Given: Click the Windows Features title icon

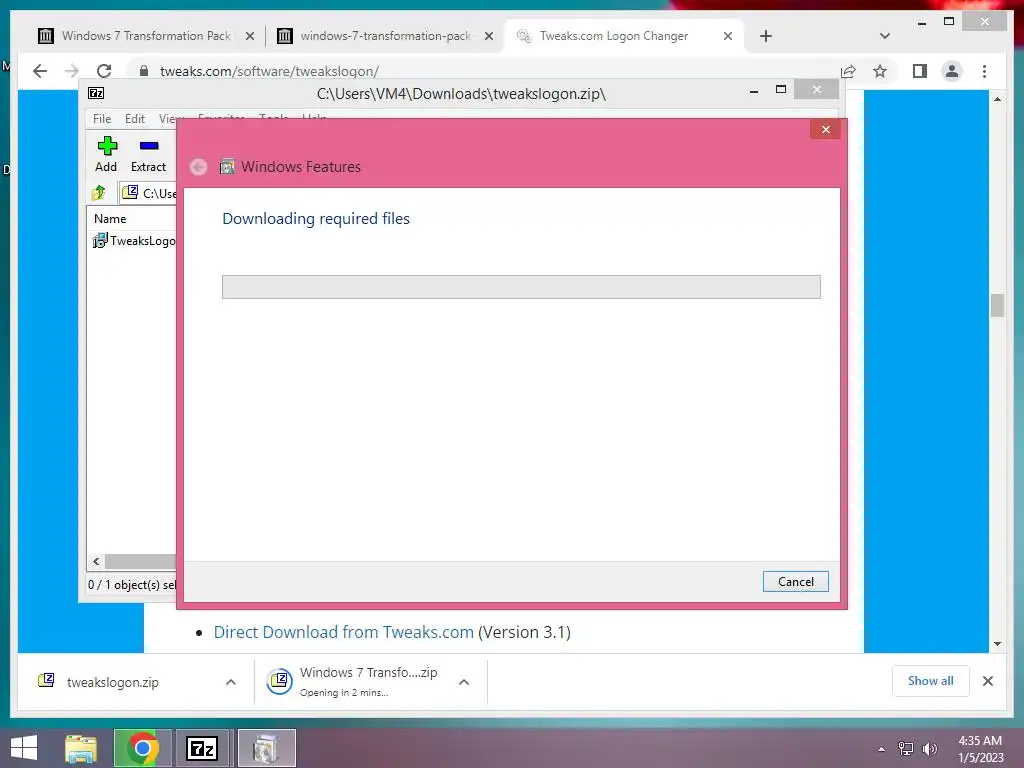Looking at the screenshot, I should [x=227, y=167].
